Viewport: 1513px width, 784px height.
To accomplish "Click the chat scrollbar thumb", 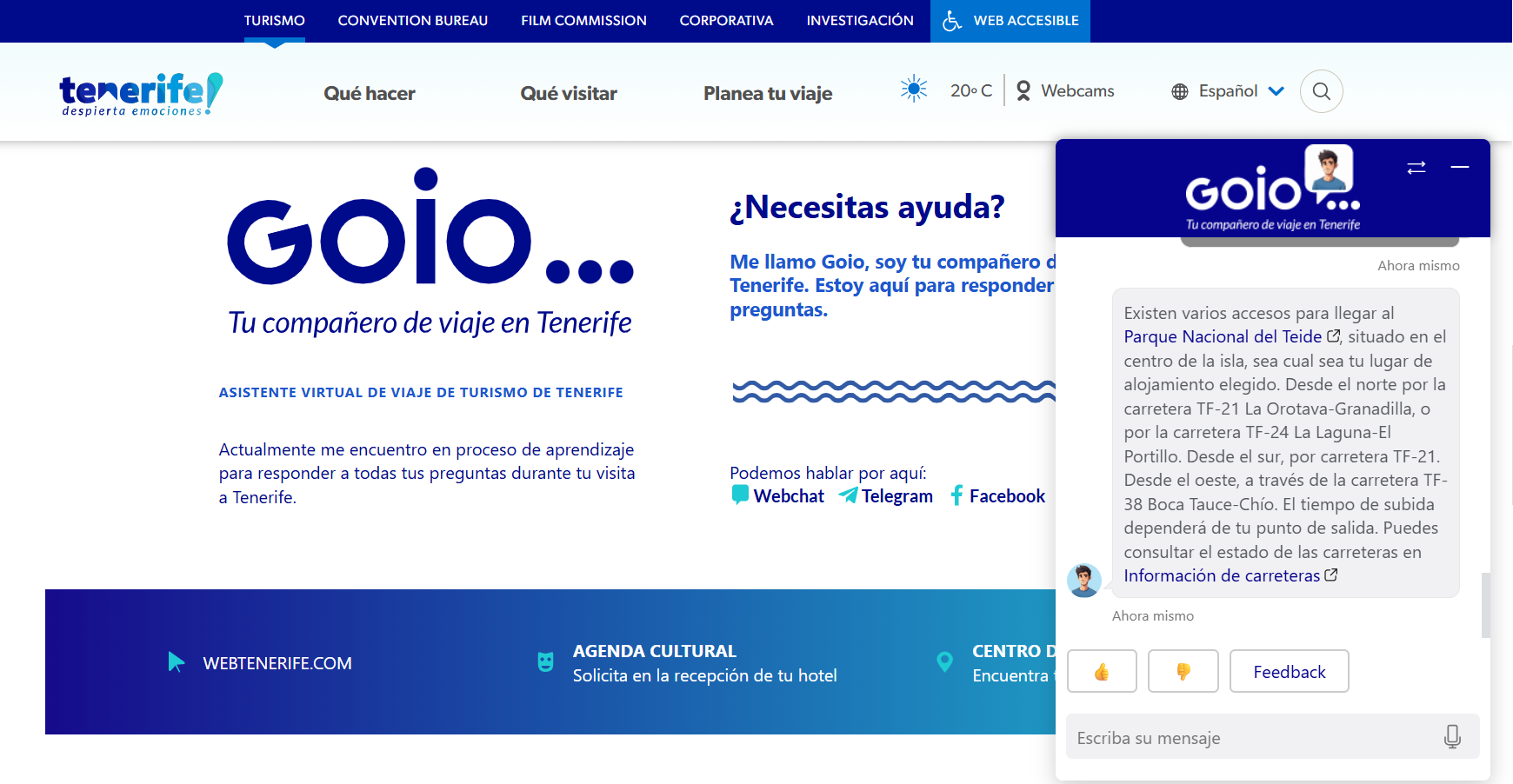I will (1485, 605).
